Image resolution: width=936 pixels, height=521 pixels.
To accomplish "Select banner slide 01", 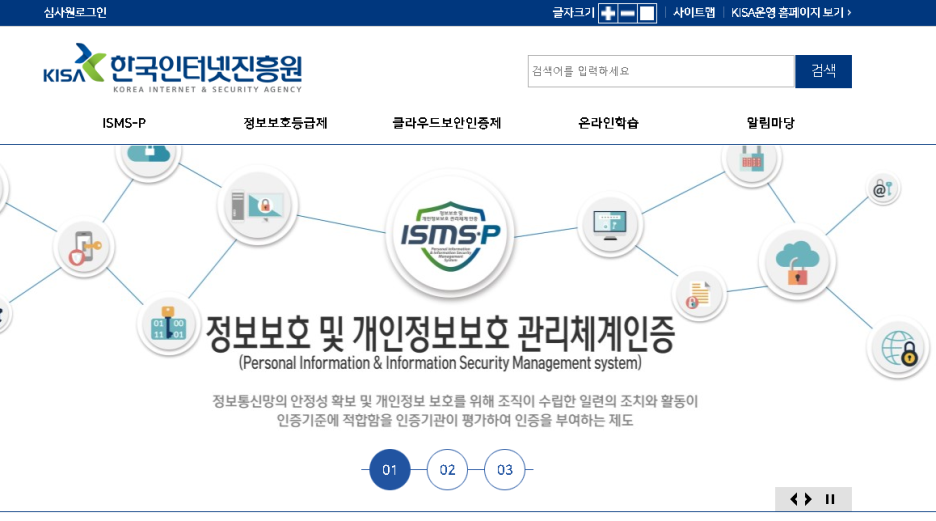I will [390, 470].
